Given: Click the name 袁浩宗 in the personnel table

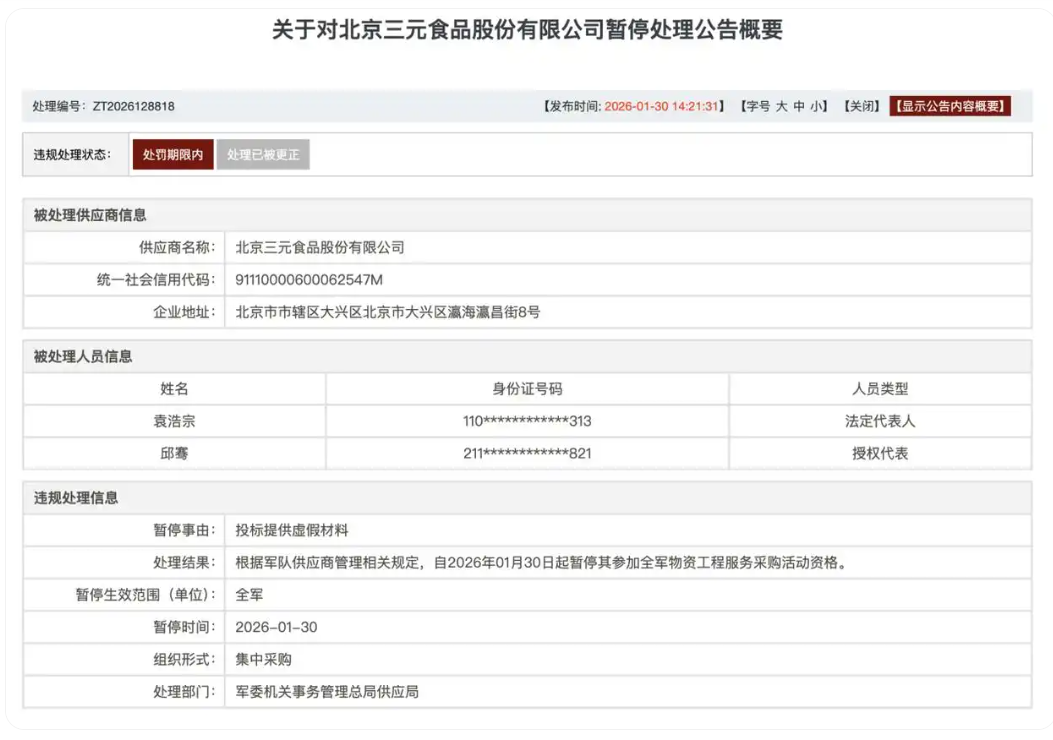Looking at the screenshot, I should 174,421.
